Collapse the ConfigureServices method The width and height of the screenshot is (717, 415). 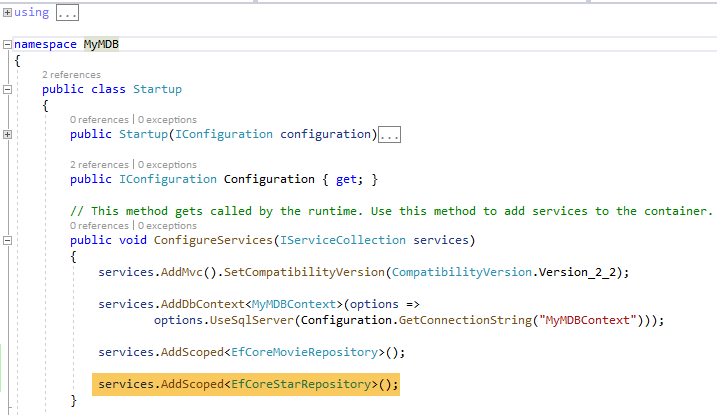tap(7, 240)
